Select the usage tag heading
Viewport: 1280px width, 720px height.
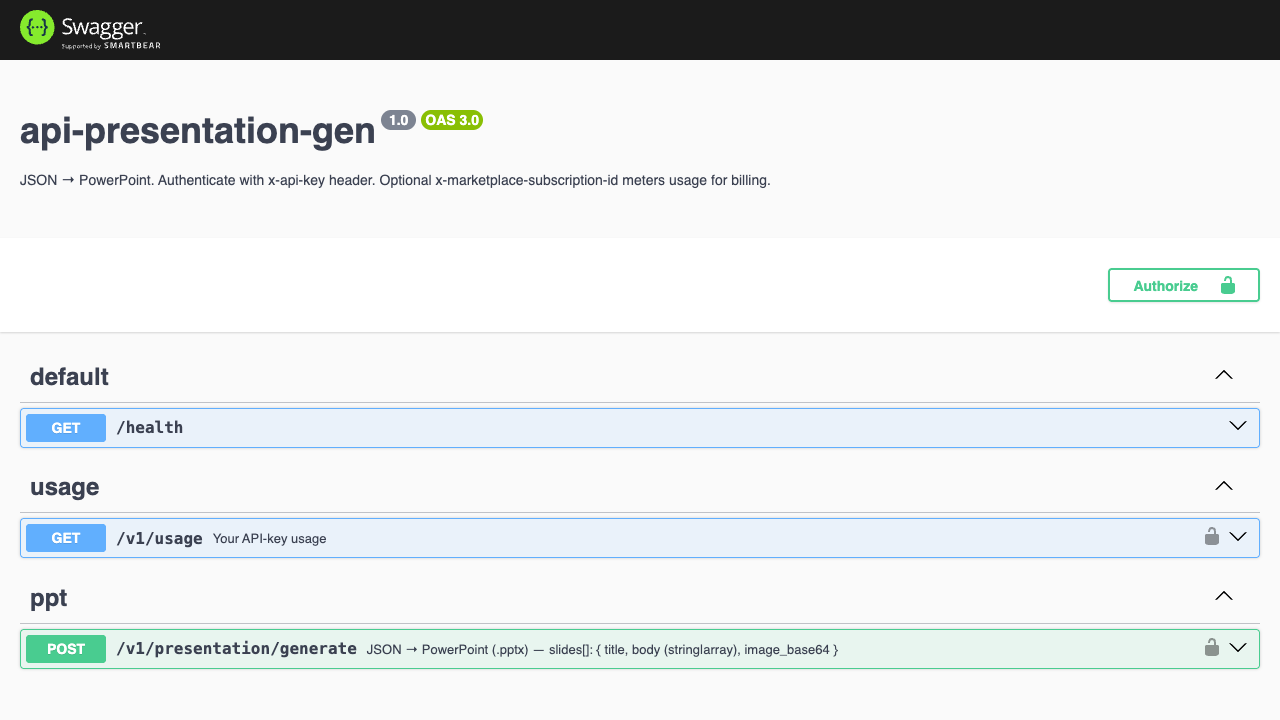tap(64, 487)
